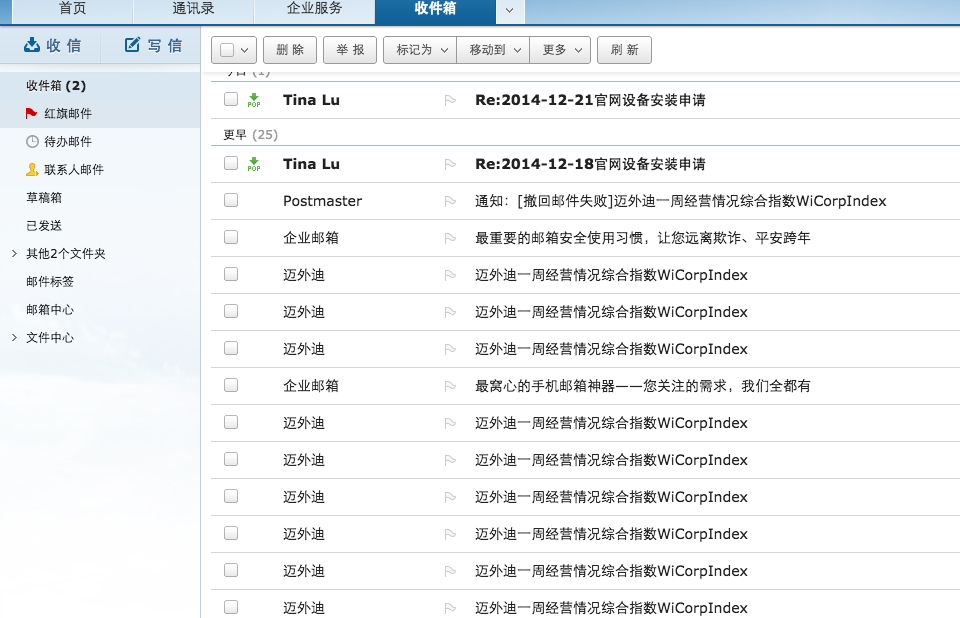Flag the 最重要的邮箱安全使用习惯 email
This screenshot has width=960, height=618.
[x=450, y=238]
